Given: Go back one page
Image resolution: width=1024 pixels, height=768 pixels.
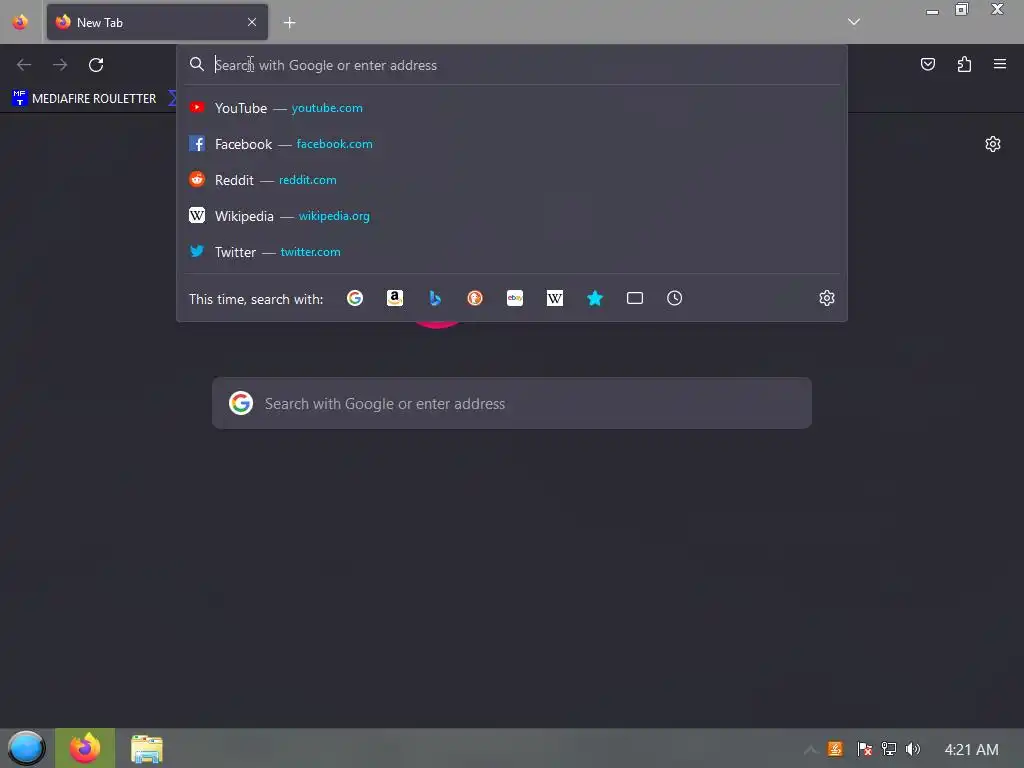Looking at the screenshot, I should (24, 65).
